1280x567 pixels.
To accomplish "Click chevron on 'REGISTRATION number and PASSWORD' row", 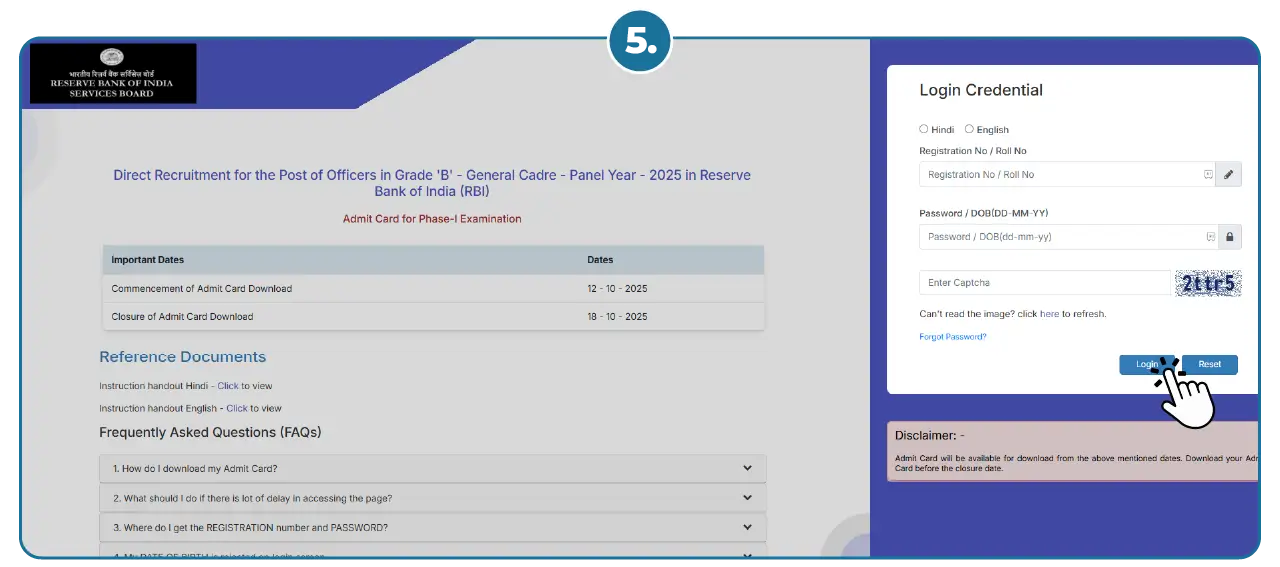I will click(x=747, y=526).
